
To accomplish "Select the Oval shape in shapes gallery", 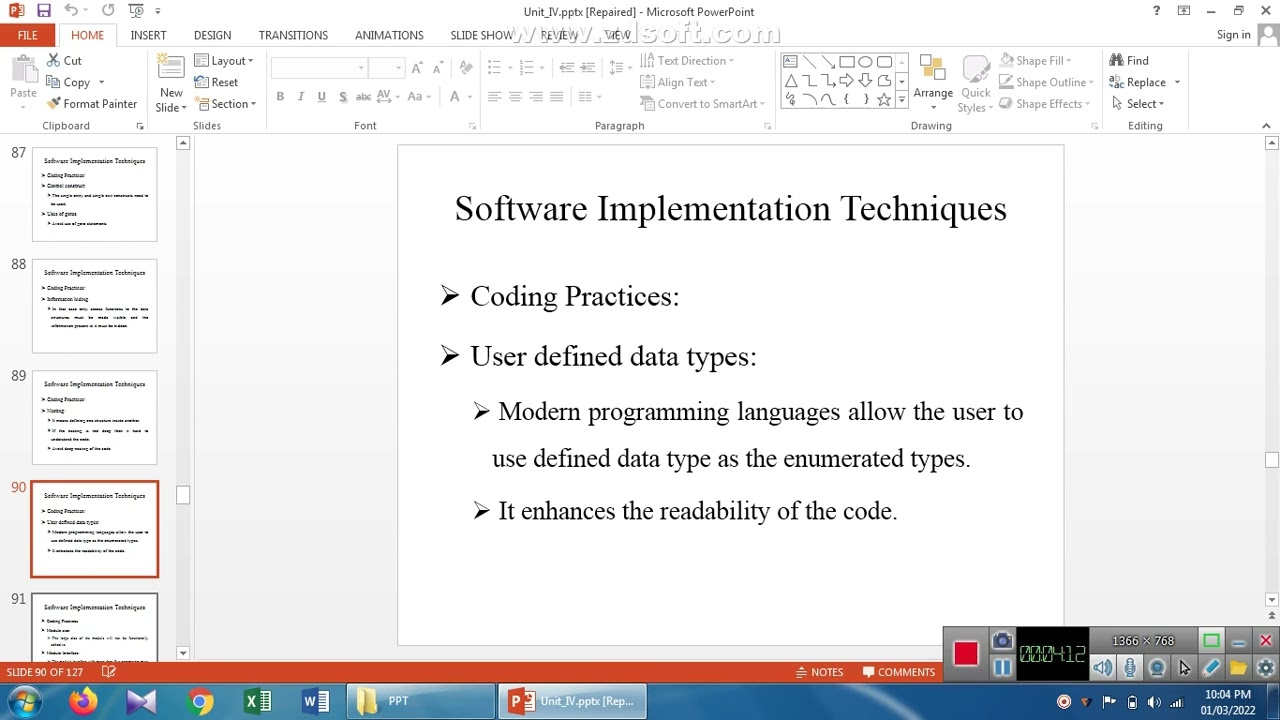I will [866, 61].
